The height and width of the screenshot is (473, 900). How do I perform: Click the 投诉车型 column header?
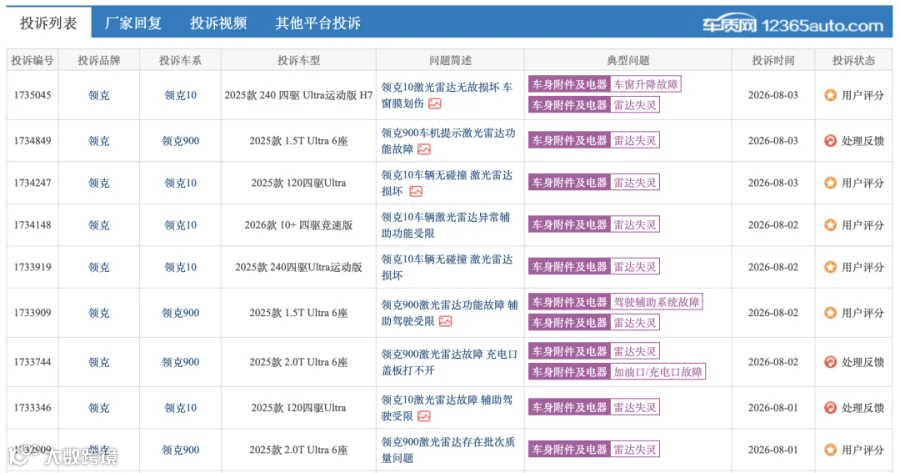pyautogui.click(x=298, y=60)
